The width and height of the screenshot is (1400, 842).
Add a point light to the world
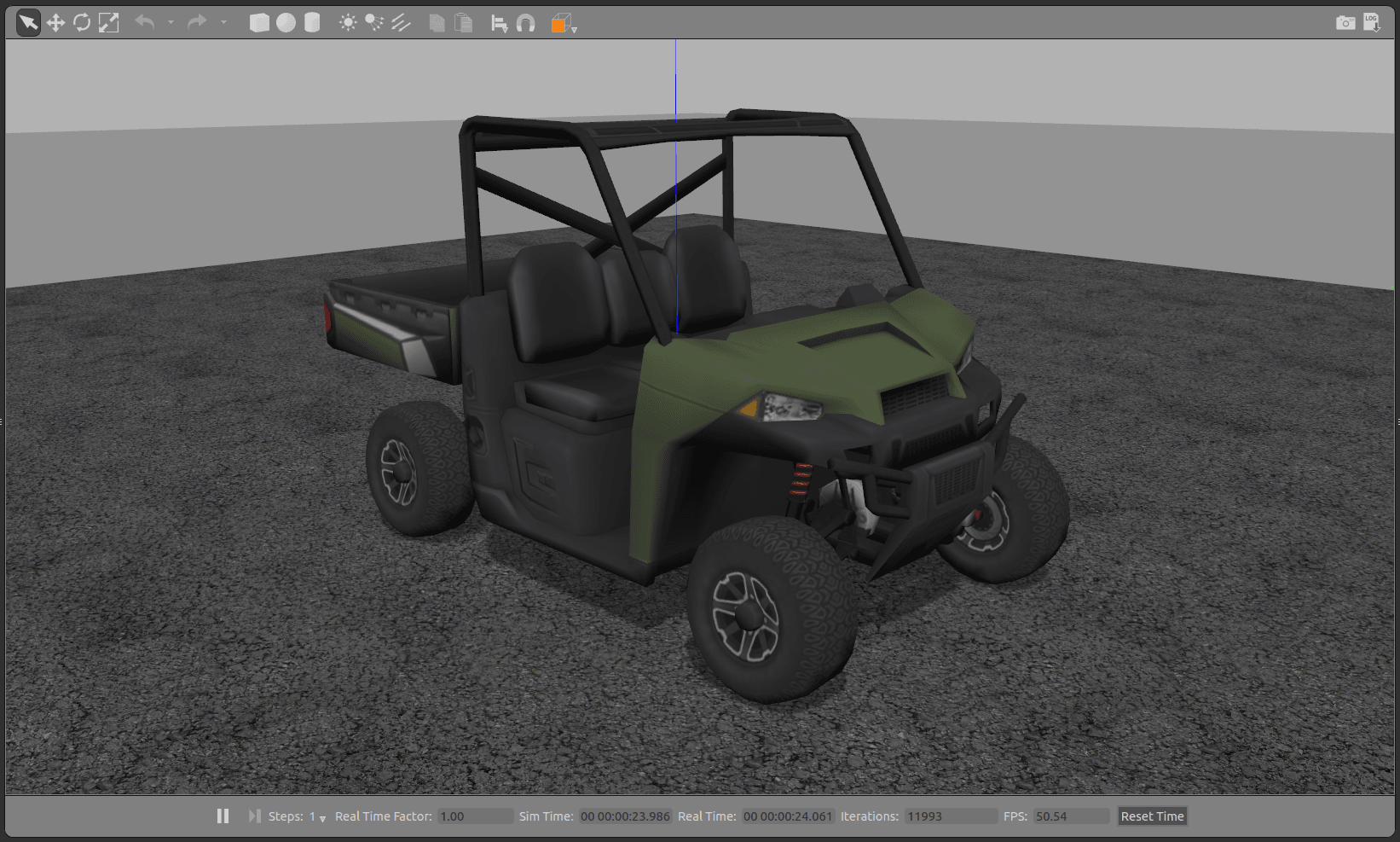coord(348,22)
